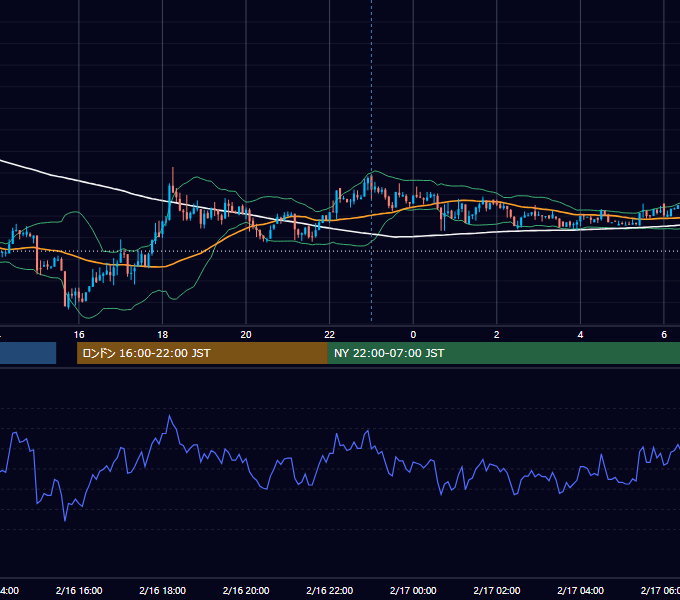Click the oscillator peak near 18:00
This screenshot has width=680, height=600.
point(170,416)
